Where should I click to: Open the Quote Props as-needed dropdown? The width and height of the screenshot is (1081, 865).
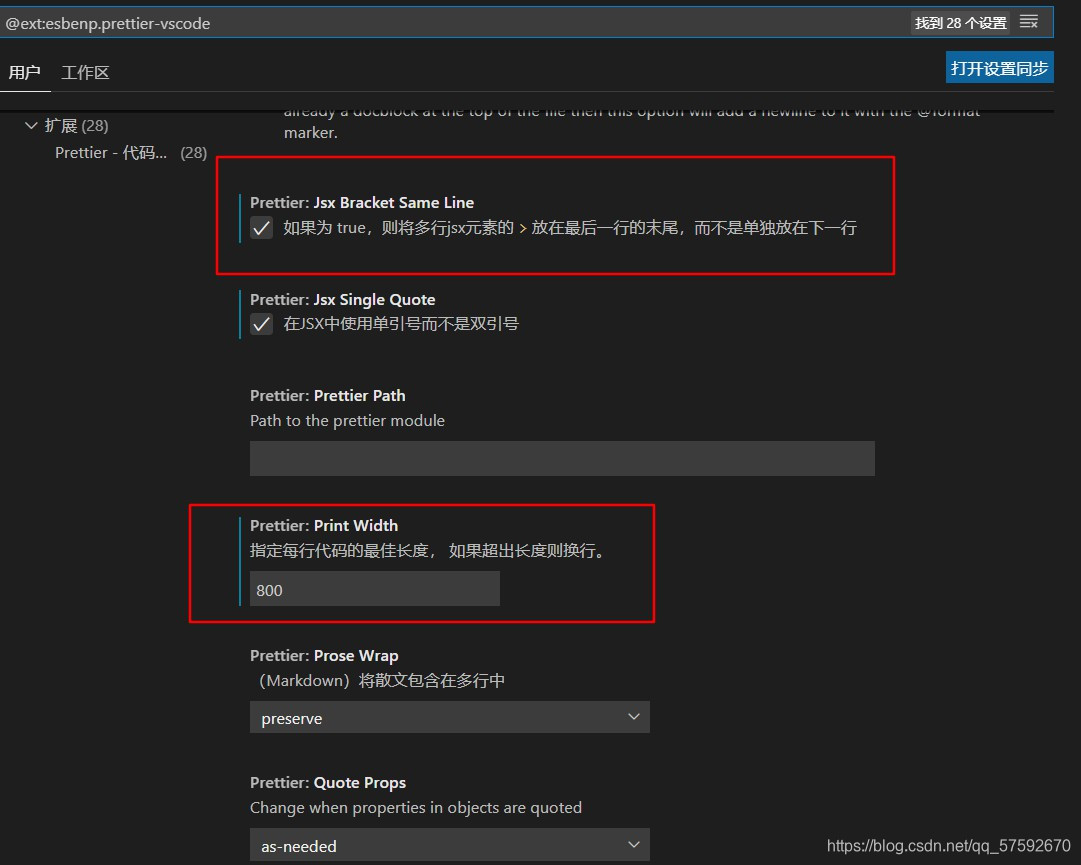coord(449,845)
